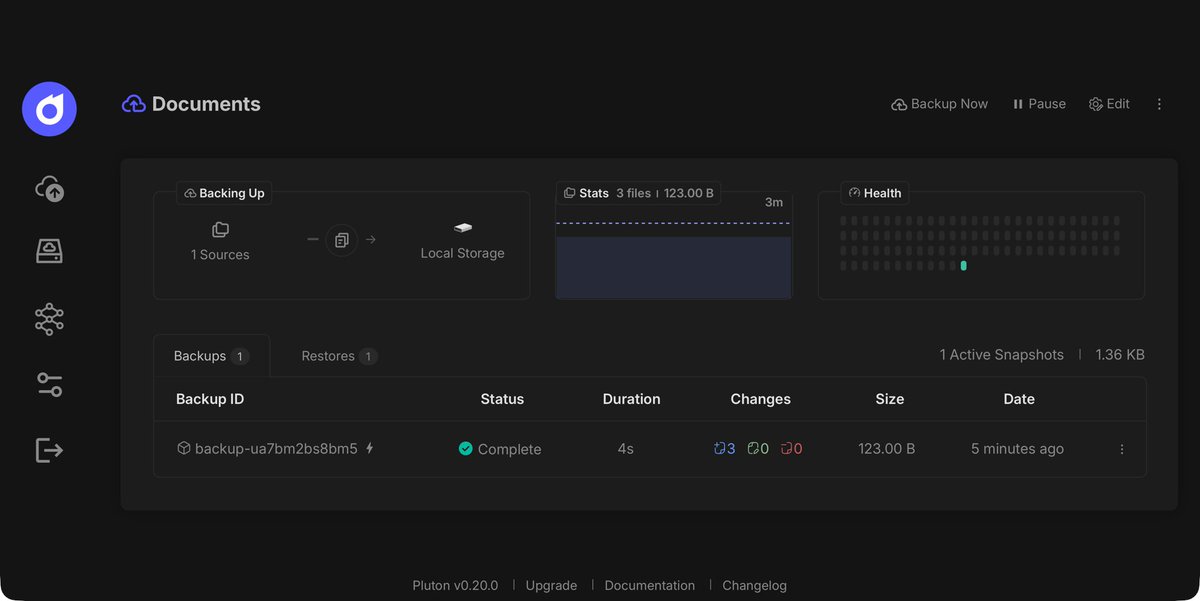Click the green health indicator bar

point(964,266)
